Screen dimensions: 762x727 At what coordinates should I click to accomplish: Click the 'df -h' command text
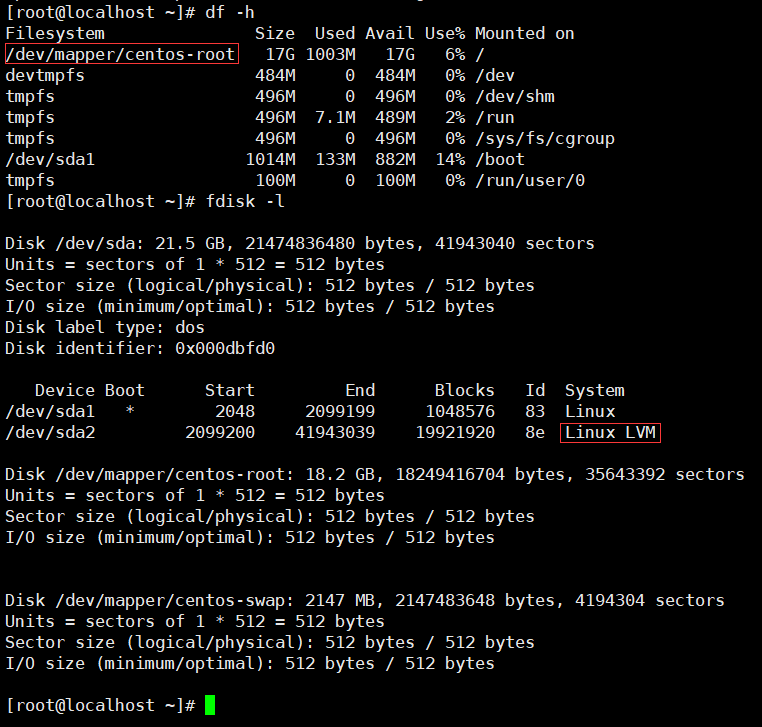229,12
